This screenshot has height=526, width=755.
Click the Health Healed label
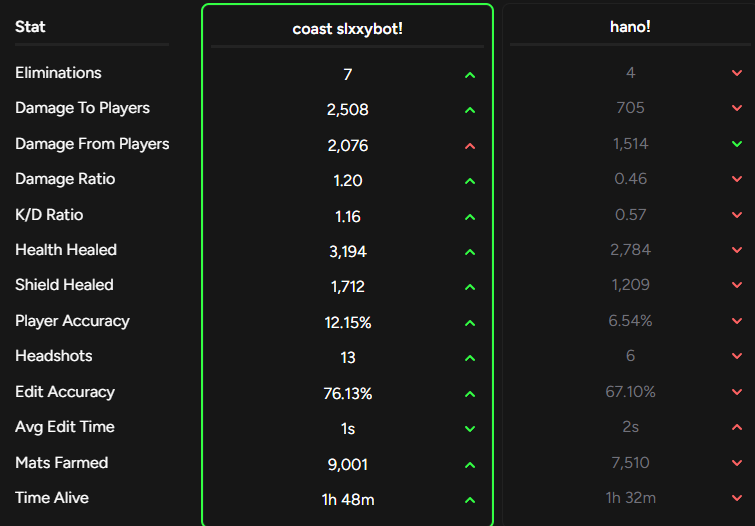(x=66, y=250)
